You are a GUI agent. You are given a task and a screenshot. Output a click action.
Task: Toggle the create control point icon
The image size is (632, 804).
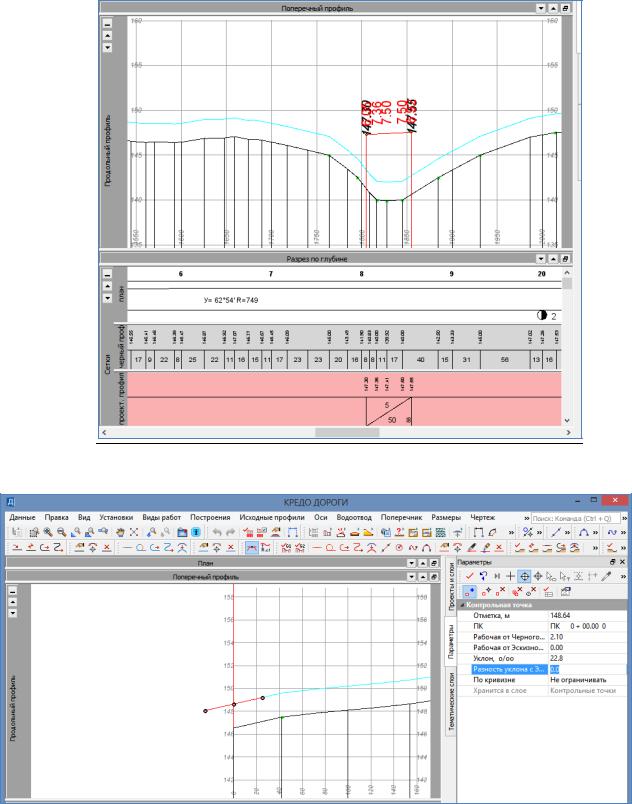pyautogui.click(x=470, y=592)
